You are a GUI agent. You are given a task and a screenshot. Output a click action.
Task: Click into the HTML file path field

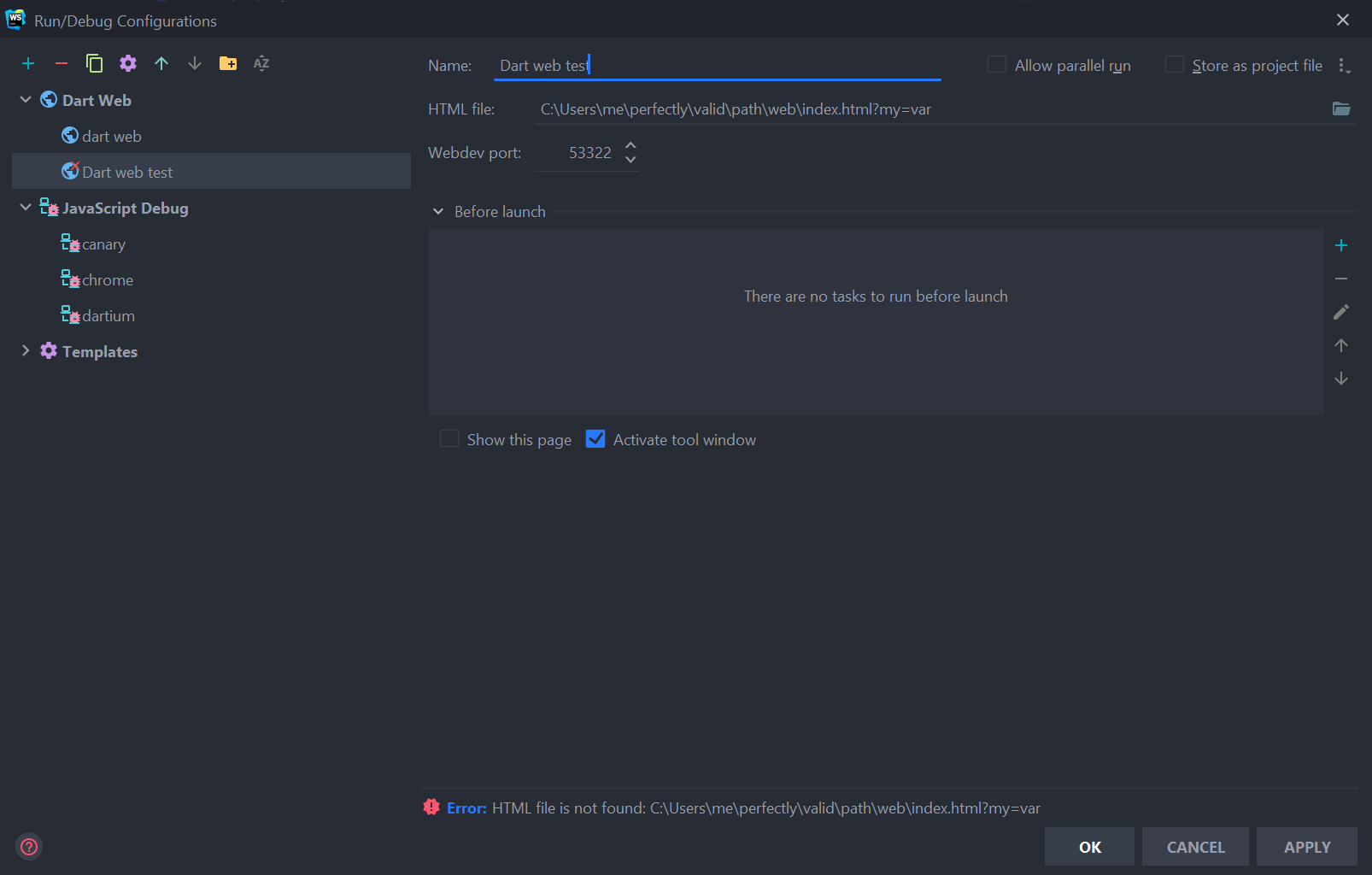[931, 109]
